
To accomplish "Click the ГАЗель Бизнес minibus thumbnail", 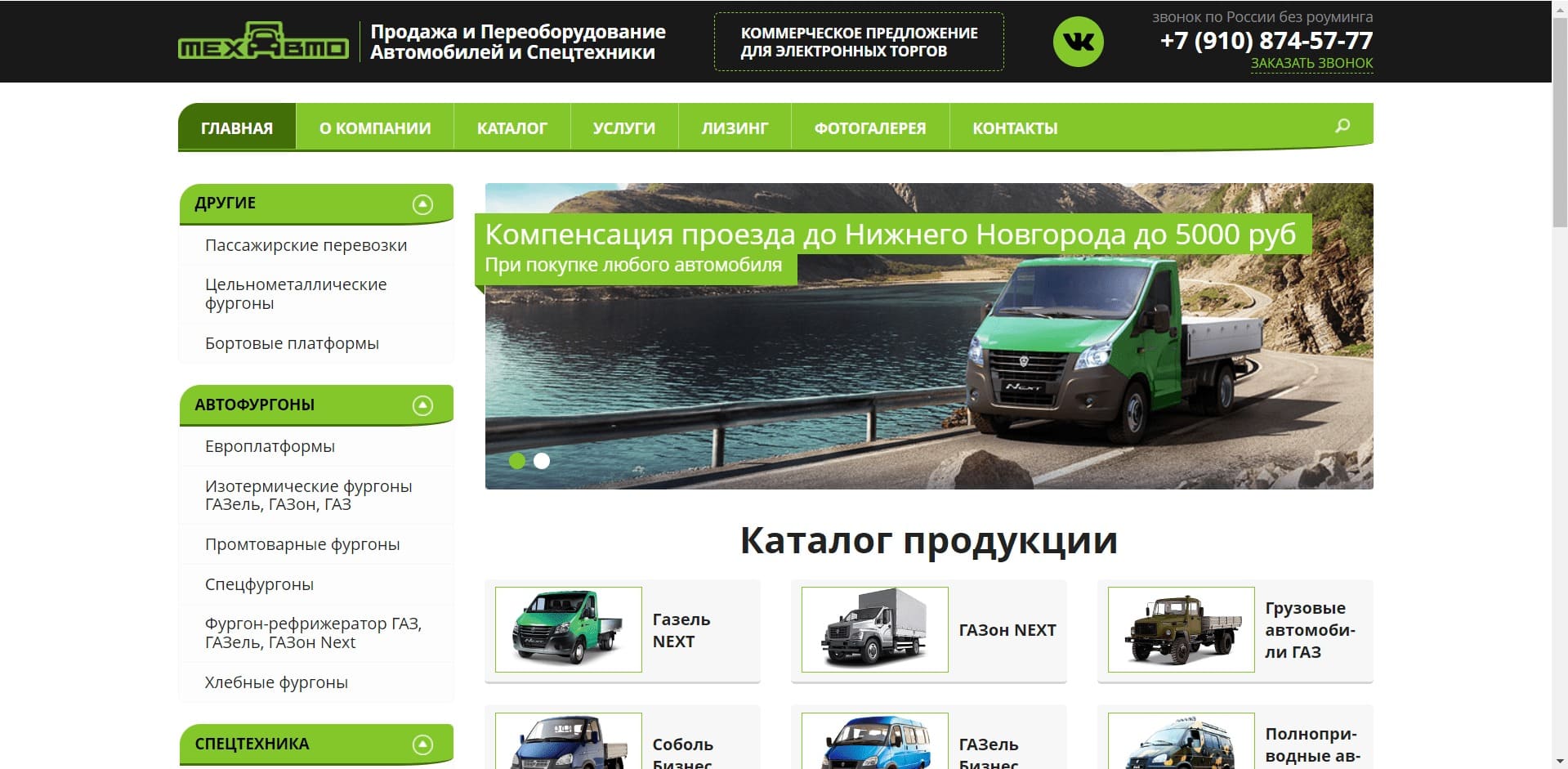I will 875,741.
